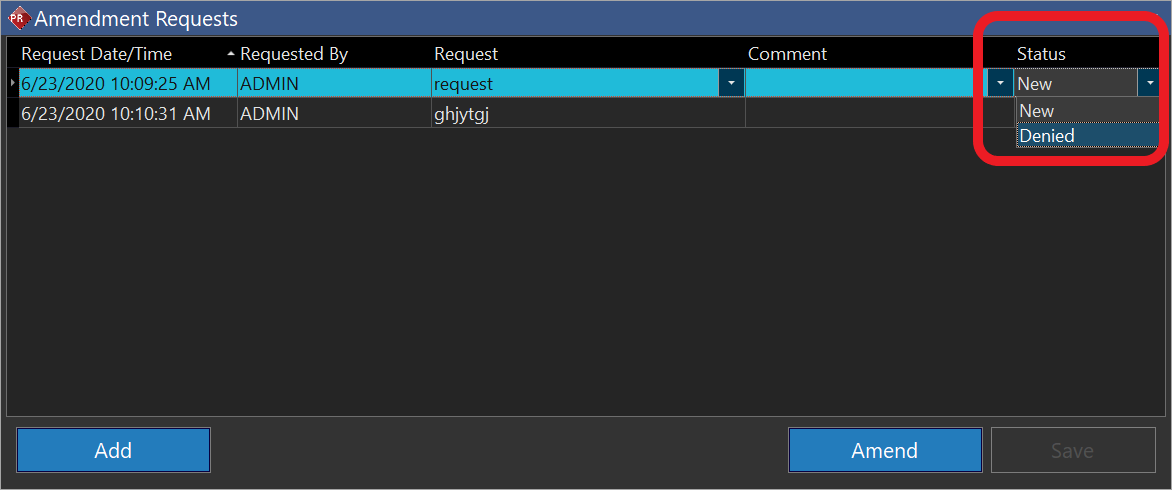Click the Request column header

(x=466, y=54)
